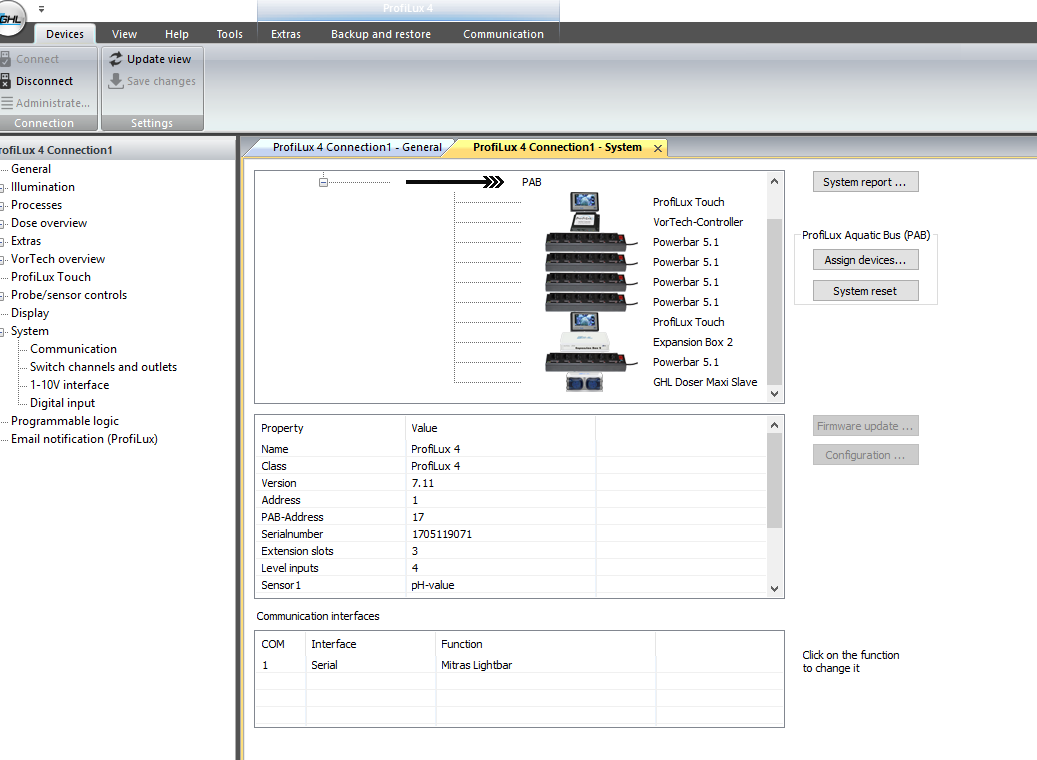Click the Serialnumber value 1705119071

442,534
